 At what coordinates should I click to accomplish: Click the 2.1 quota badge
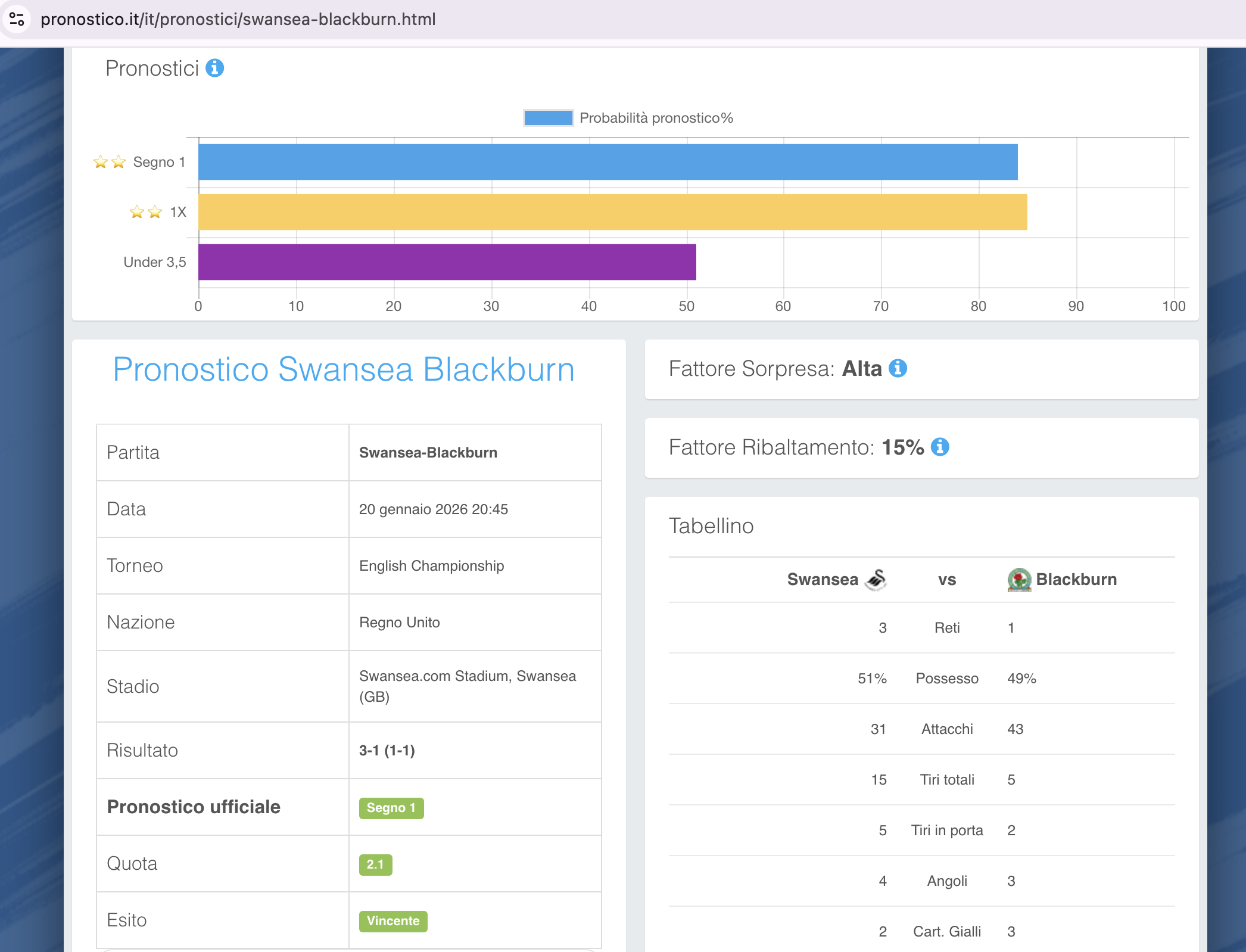375,864
